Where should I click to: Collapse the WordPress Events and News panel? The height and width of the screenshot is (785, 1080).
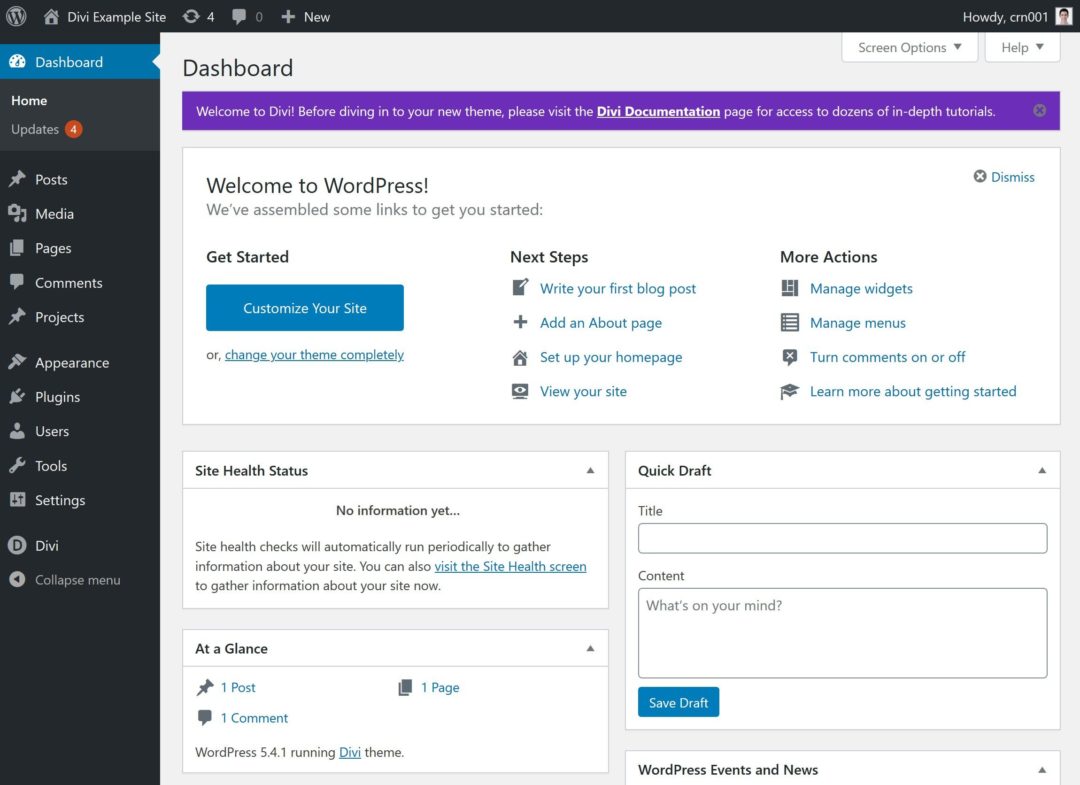point(1042,770)
